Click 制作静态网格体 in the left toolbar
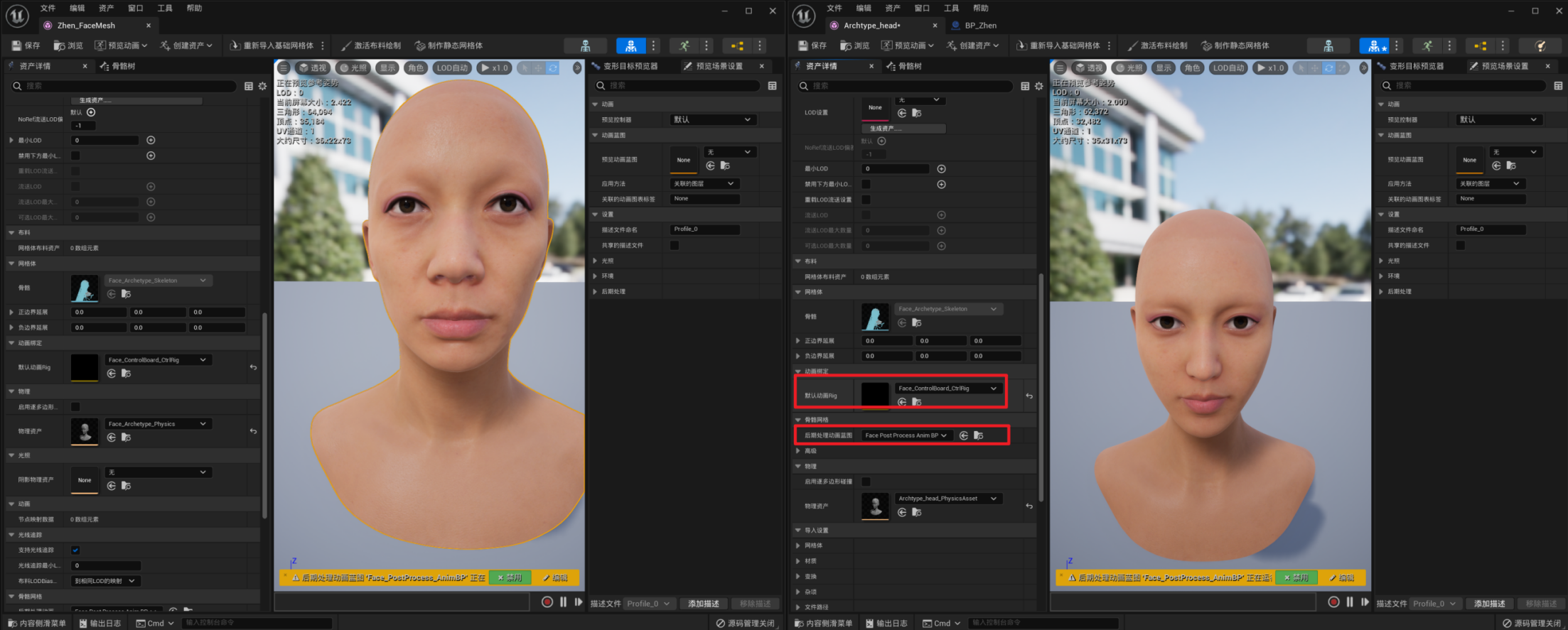This screenshot has width=1568, height=630. (449, 45)
